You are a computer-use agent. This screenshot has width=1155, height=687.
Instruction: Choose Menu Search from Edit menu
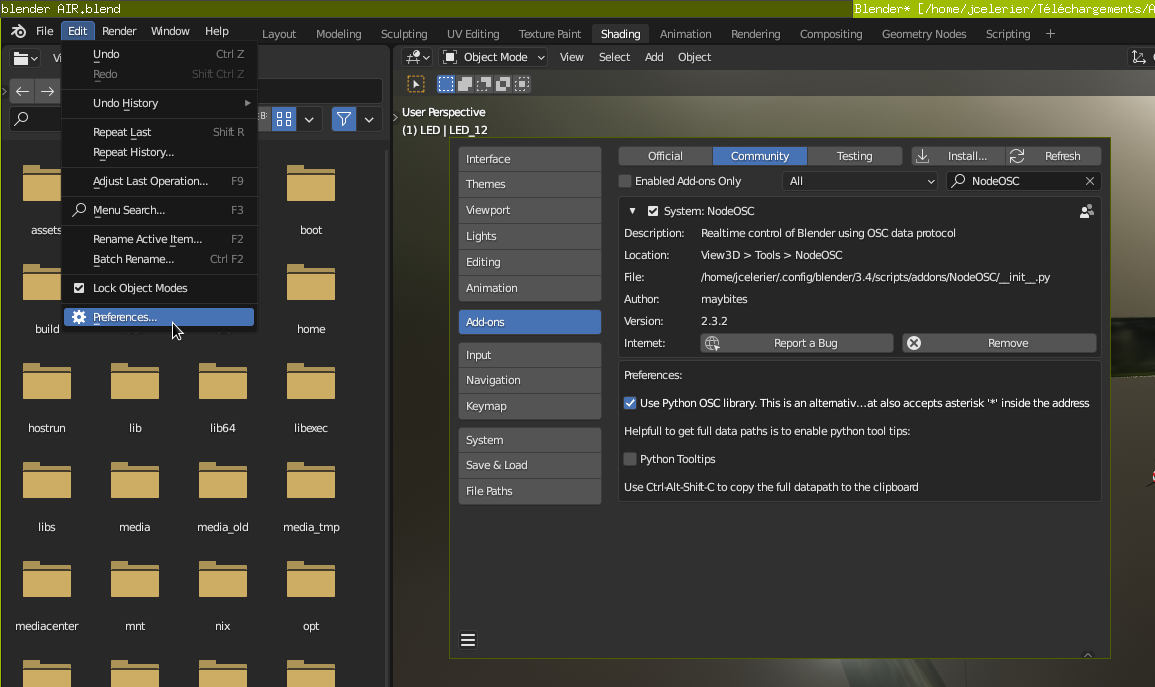160,210
